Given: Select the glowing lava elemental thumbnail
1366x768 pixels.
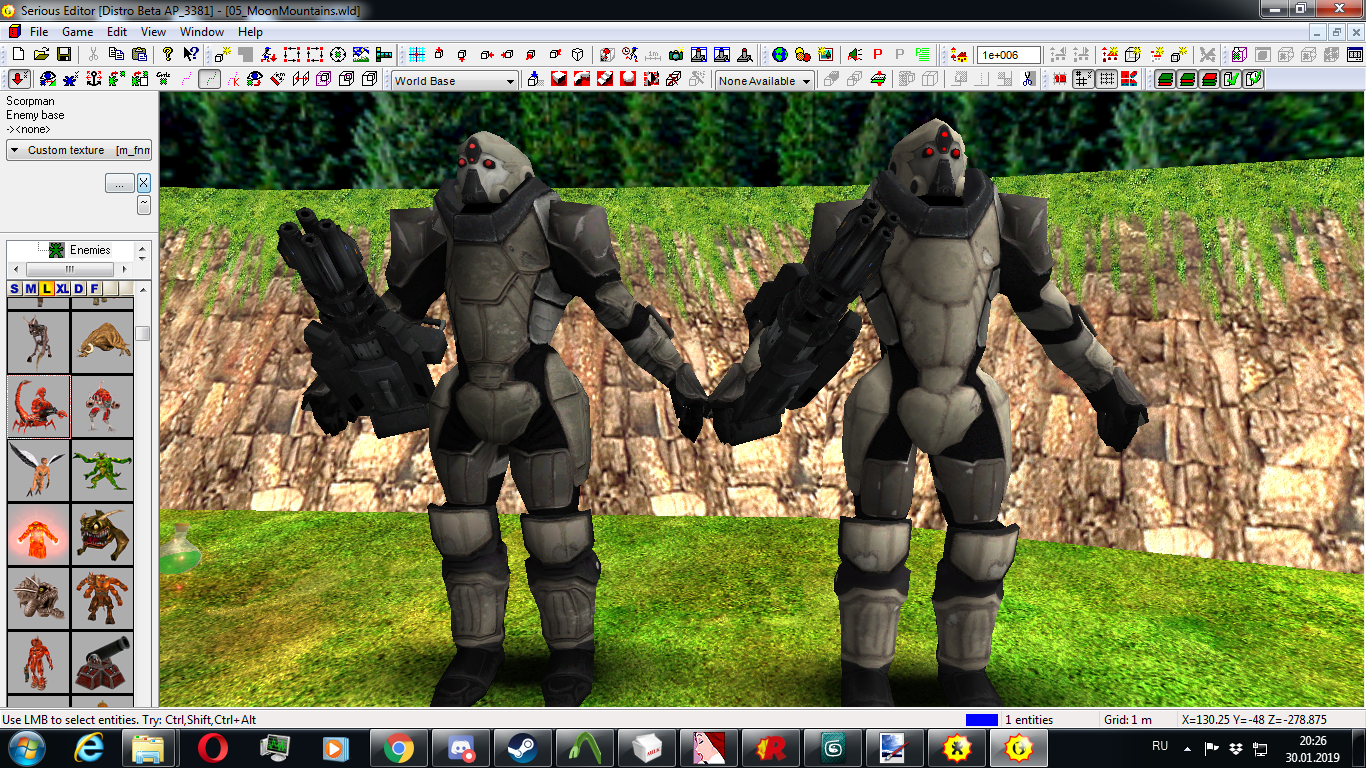Looking at the screenshot, I should (39, 534).
